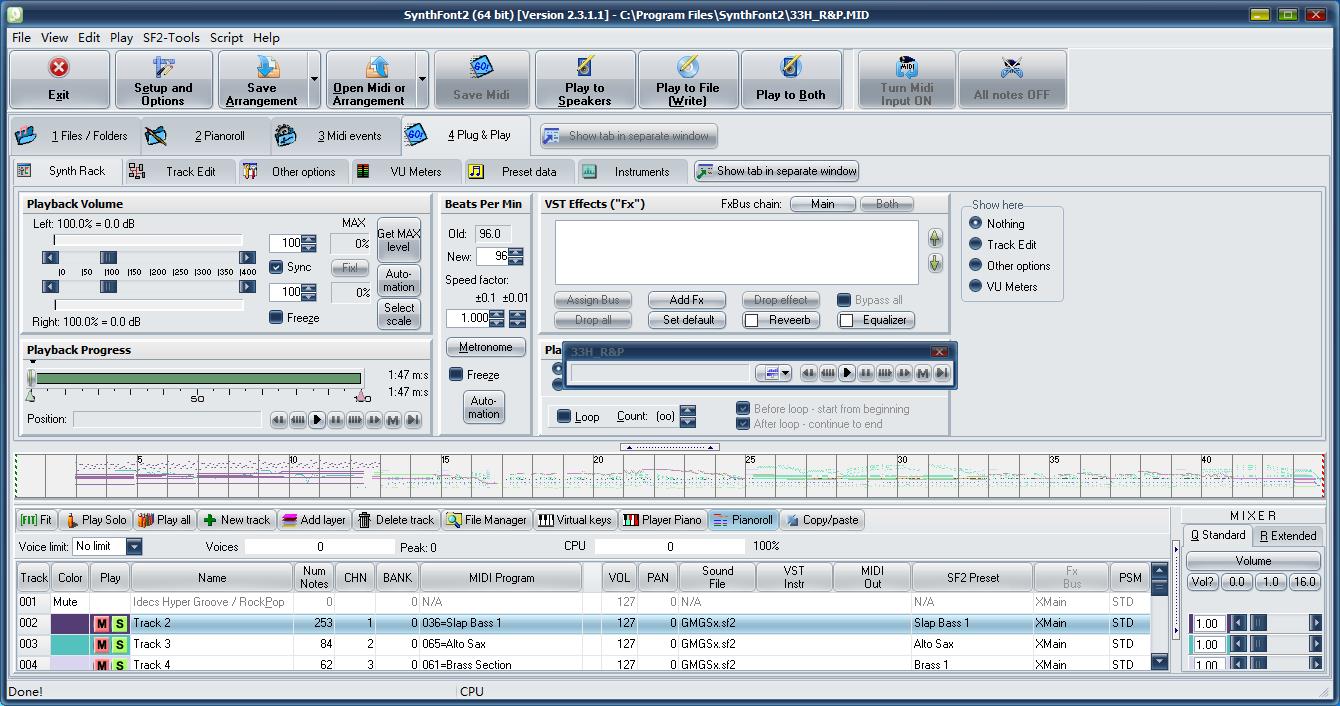
Task: Open the Script menu
Action: 226,37
